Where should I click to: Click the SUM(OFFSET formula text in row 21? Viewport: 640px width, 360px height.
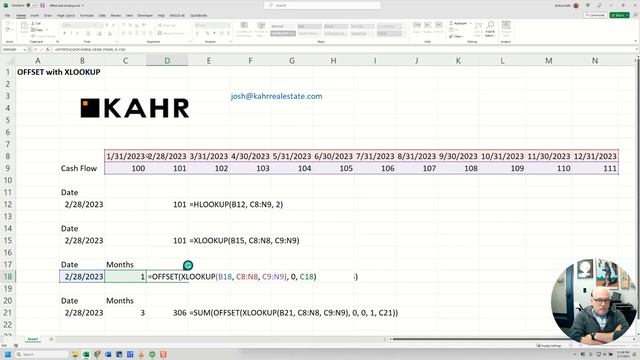294,313
